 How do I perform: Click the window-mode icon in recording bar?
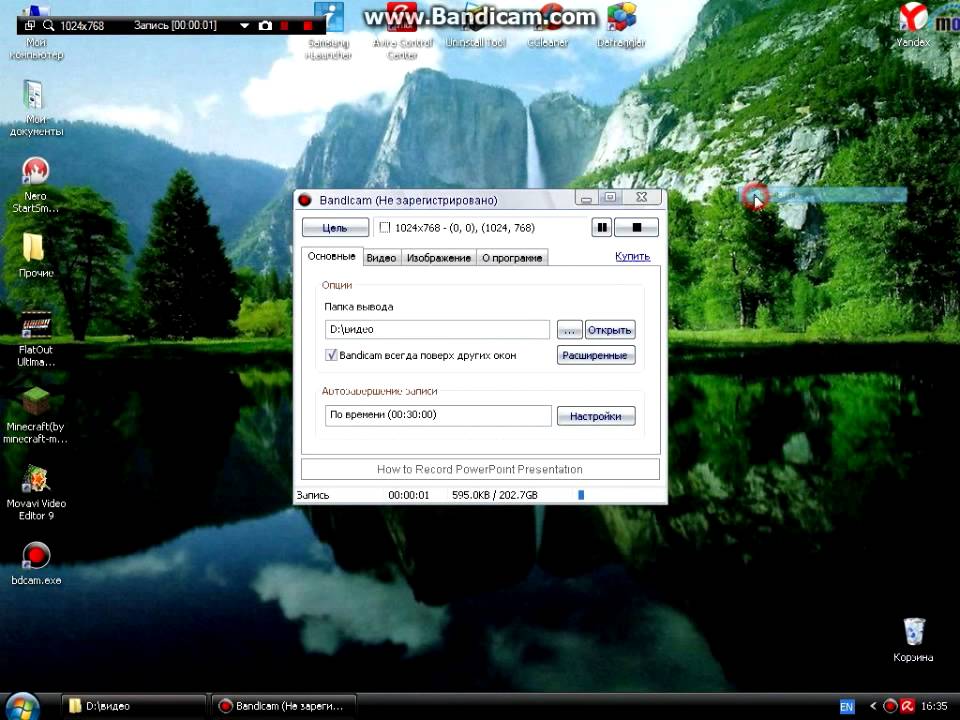click(29, 26)
